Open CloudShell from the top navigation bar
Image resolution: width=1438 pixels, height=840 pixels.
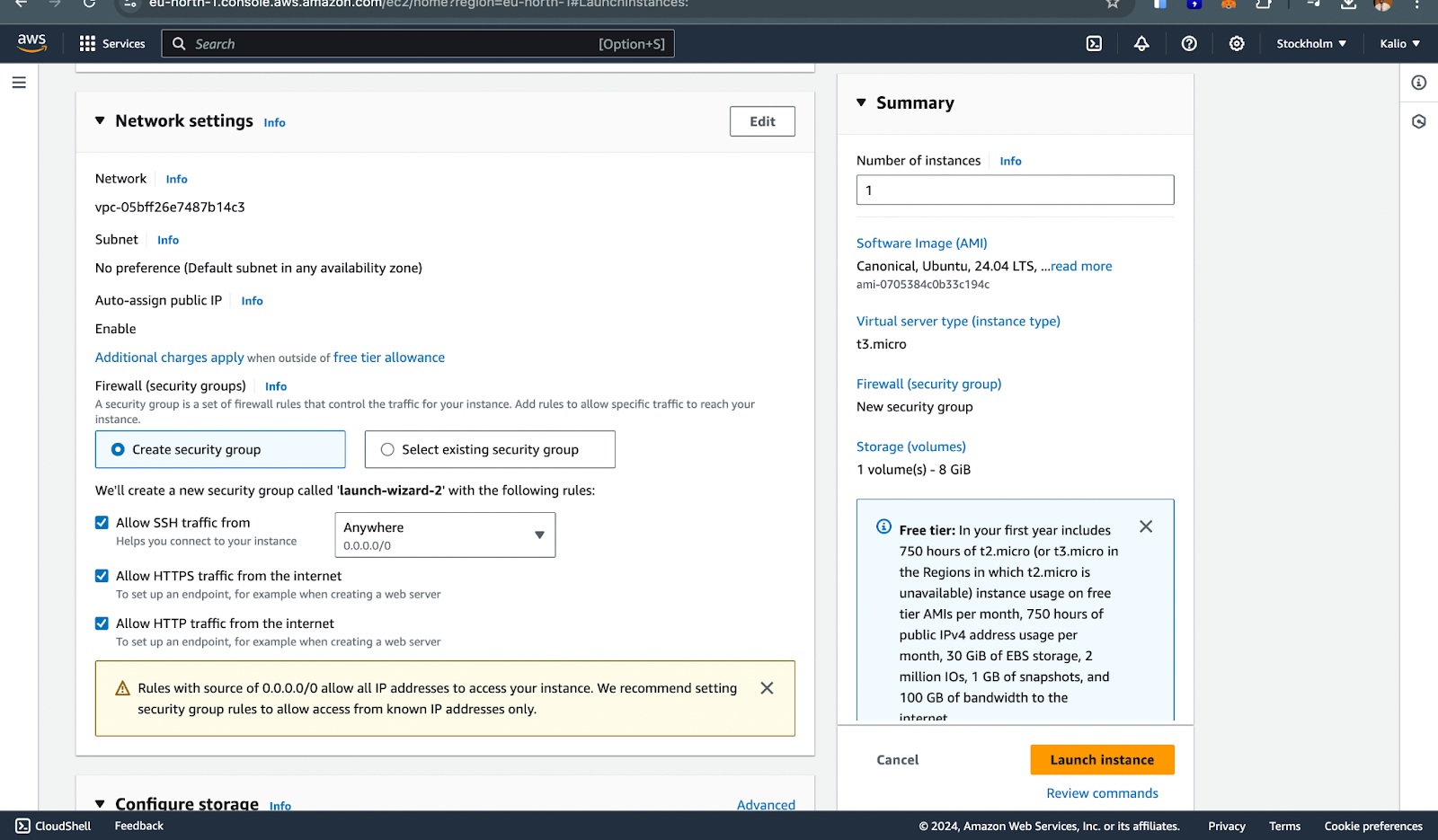pos(1094,43)
